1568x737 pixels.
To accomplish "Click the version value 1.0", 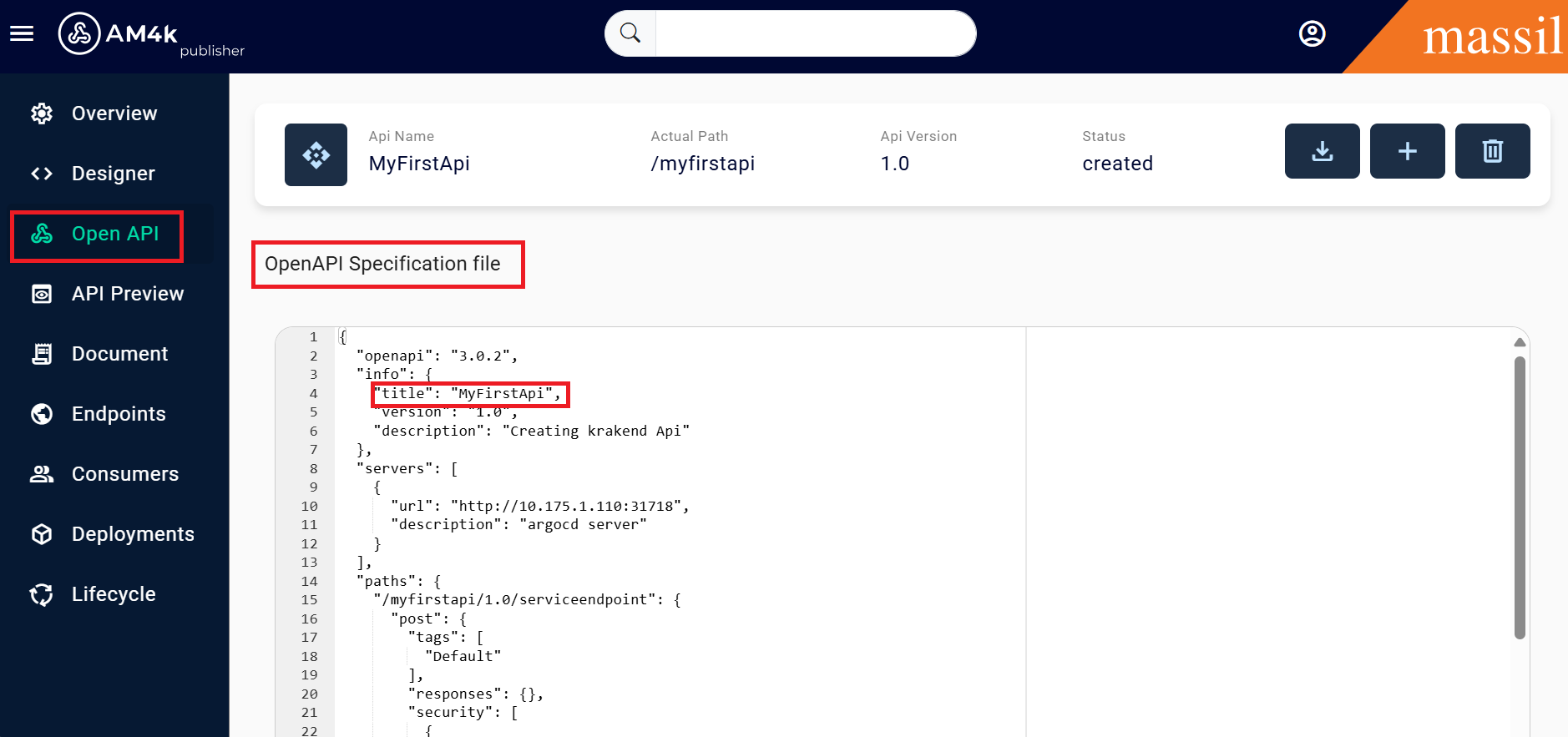I will tap(895, 164).
